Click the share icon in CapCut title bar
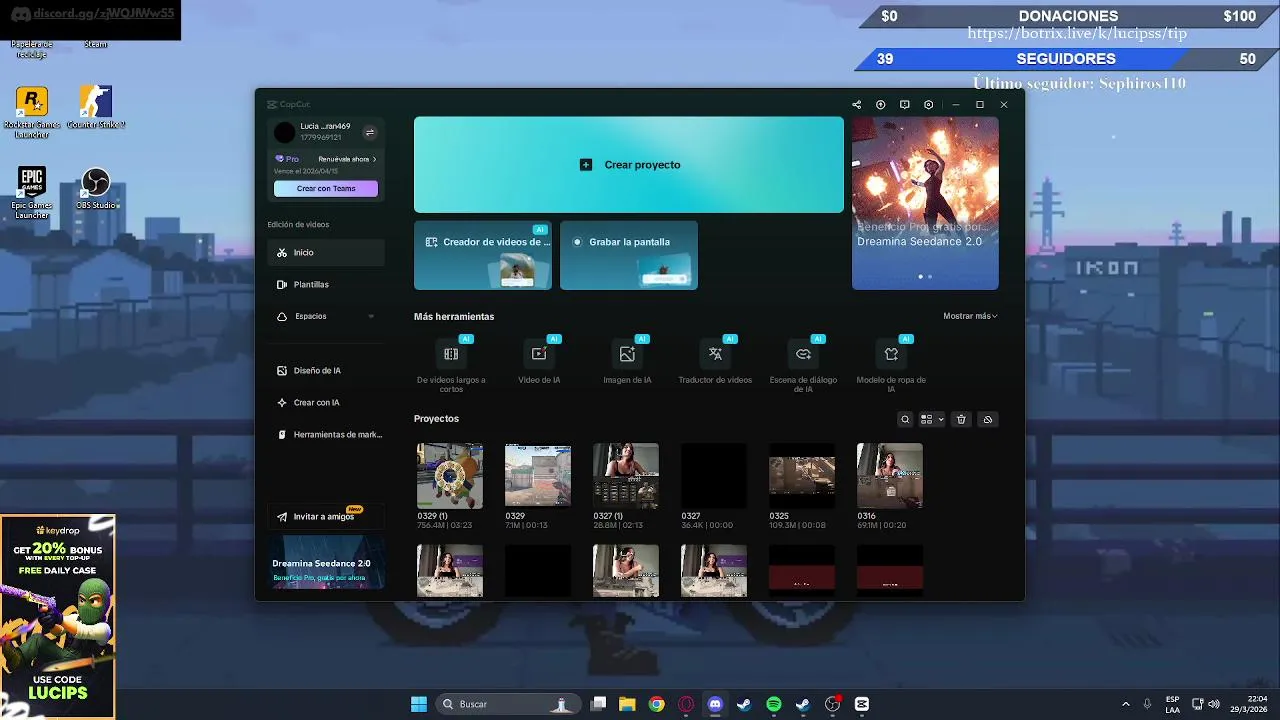This screenshot has width=1280, height=720. (x=856, y=105)
